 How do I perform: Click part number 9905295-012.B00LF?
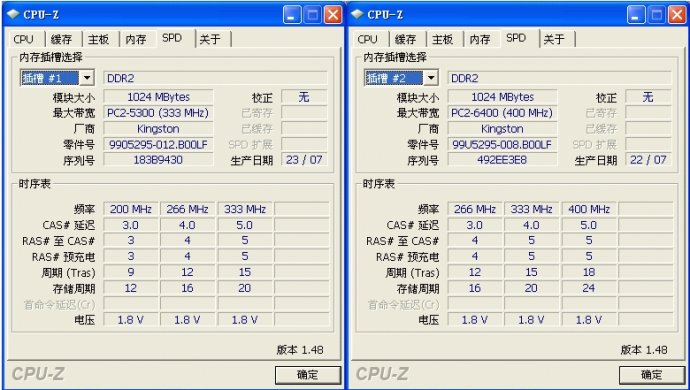coord(158,145)
